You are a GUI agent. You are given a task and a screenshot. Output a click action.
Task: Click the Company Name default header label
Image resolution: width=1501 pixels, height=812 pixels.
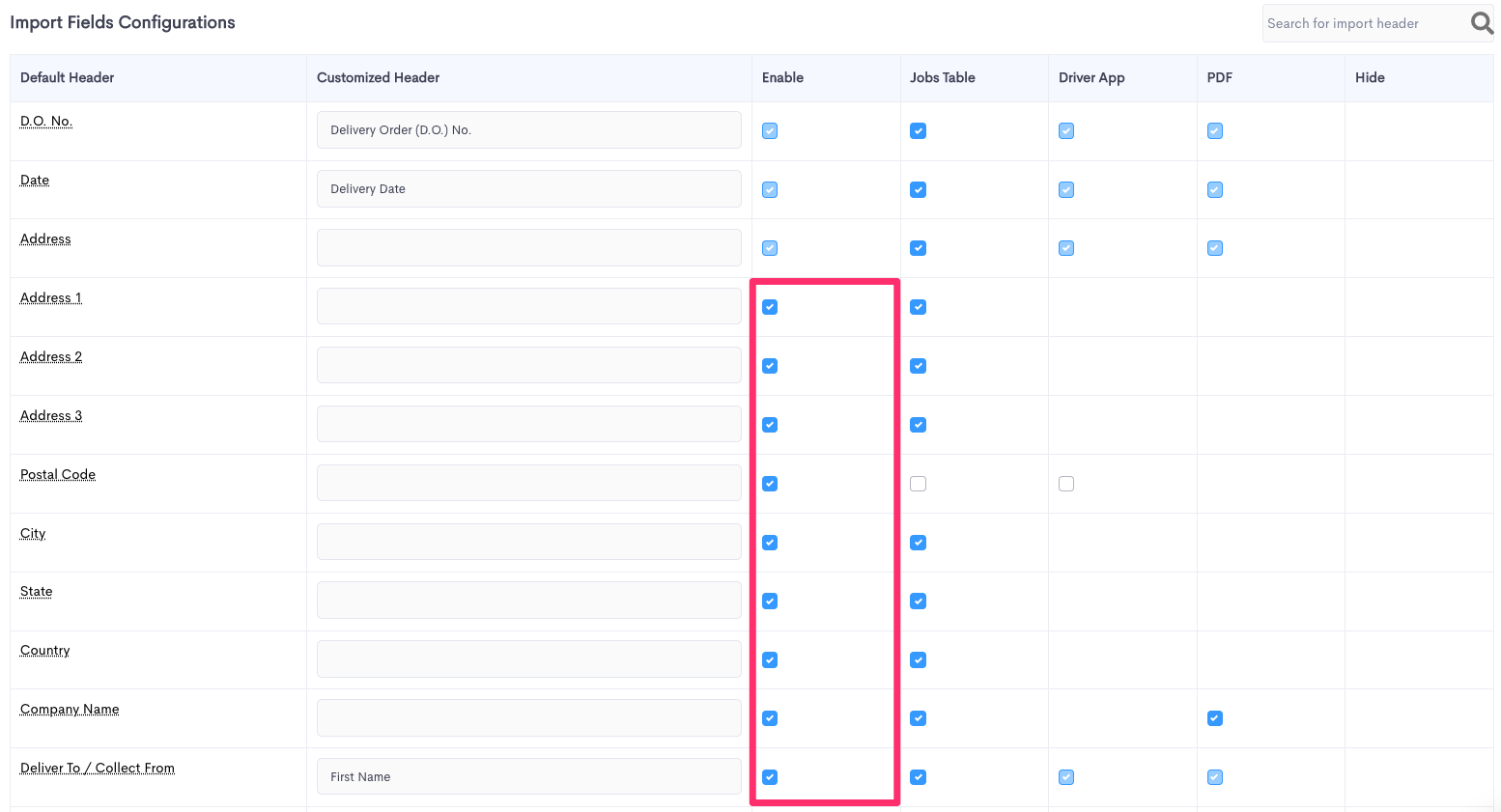(70, 710)
